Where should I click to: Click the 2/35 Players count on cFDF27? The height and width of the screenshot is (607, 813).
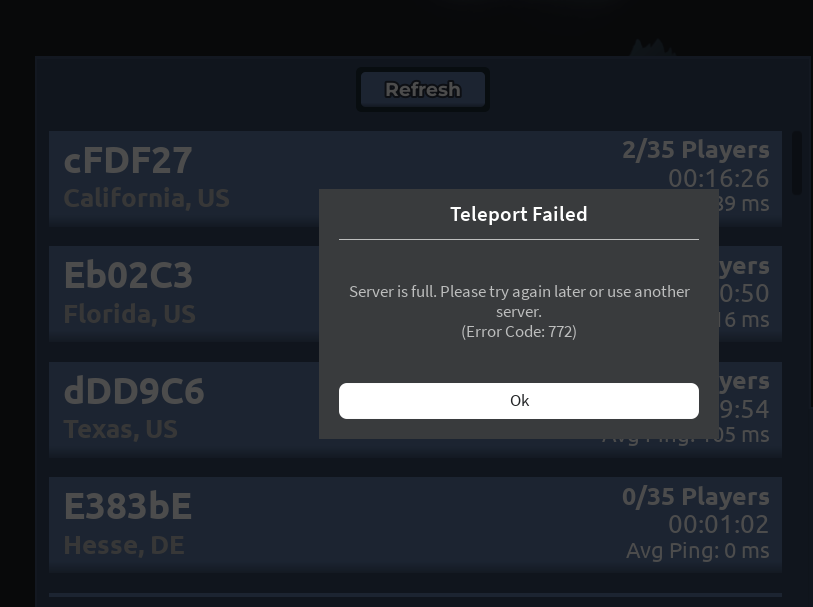pos(696,149)
